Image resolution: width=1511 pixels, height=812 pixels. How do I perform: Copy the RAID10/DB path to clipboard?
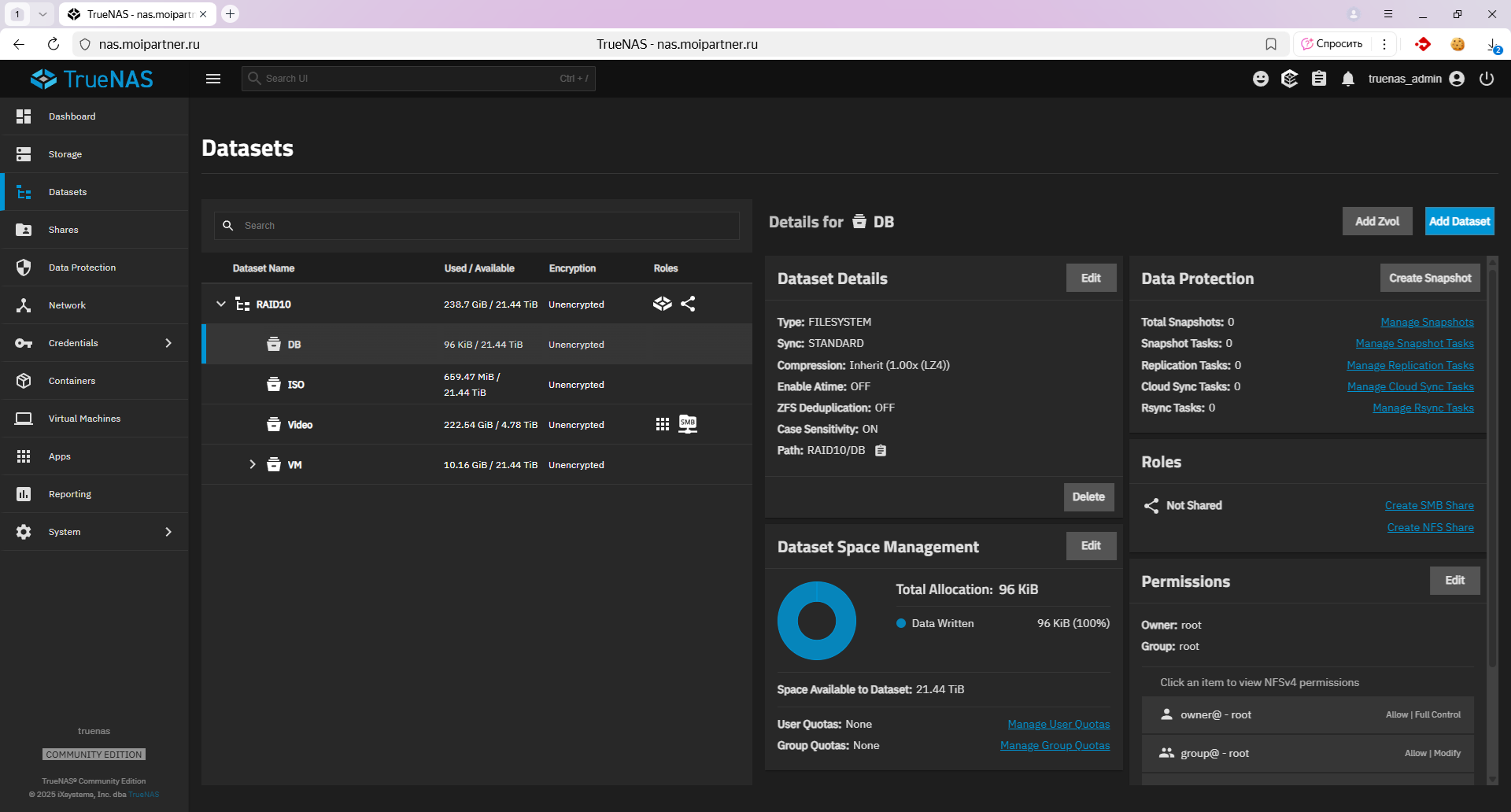881,451
